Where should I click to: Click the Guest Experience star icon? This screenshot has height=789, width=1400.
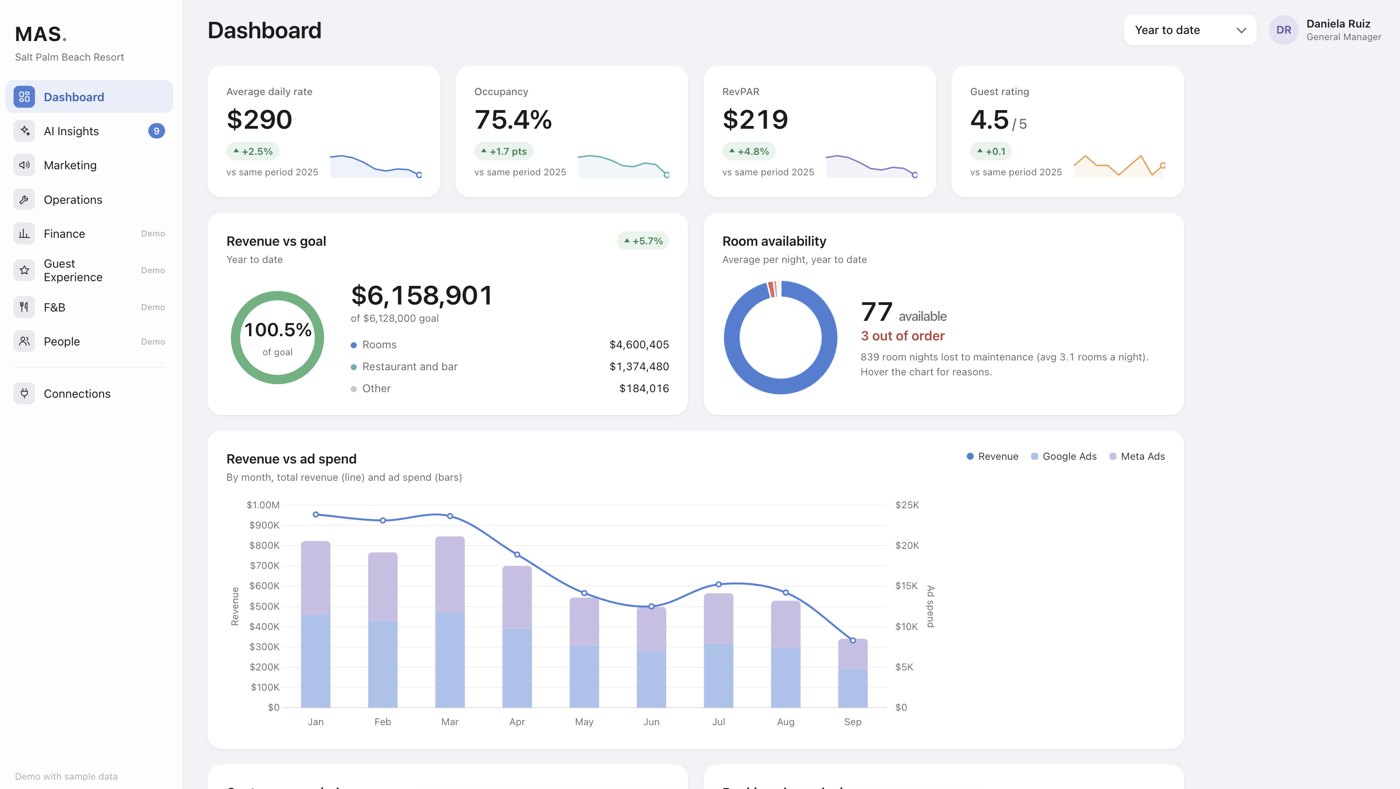click(x=24, y=270)
